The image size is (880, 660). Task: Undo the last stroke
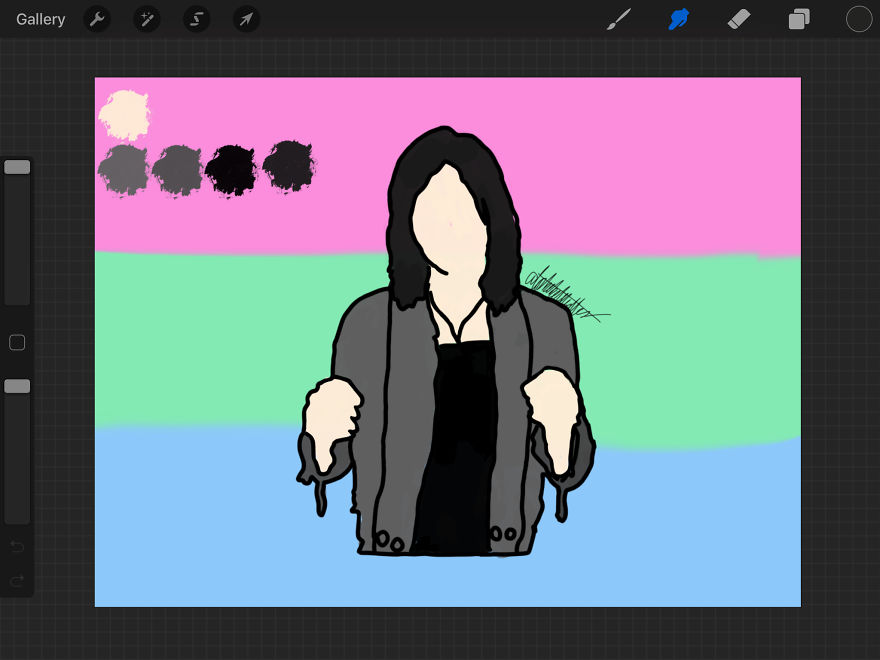[x=17, y=547]
